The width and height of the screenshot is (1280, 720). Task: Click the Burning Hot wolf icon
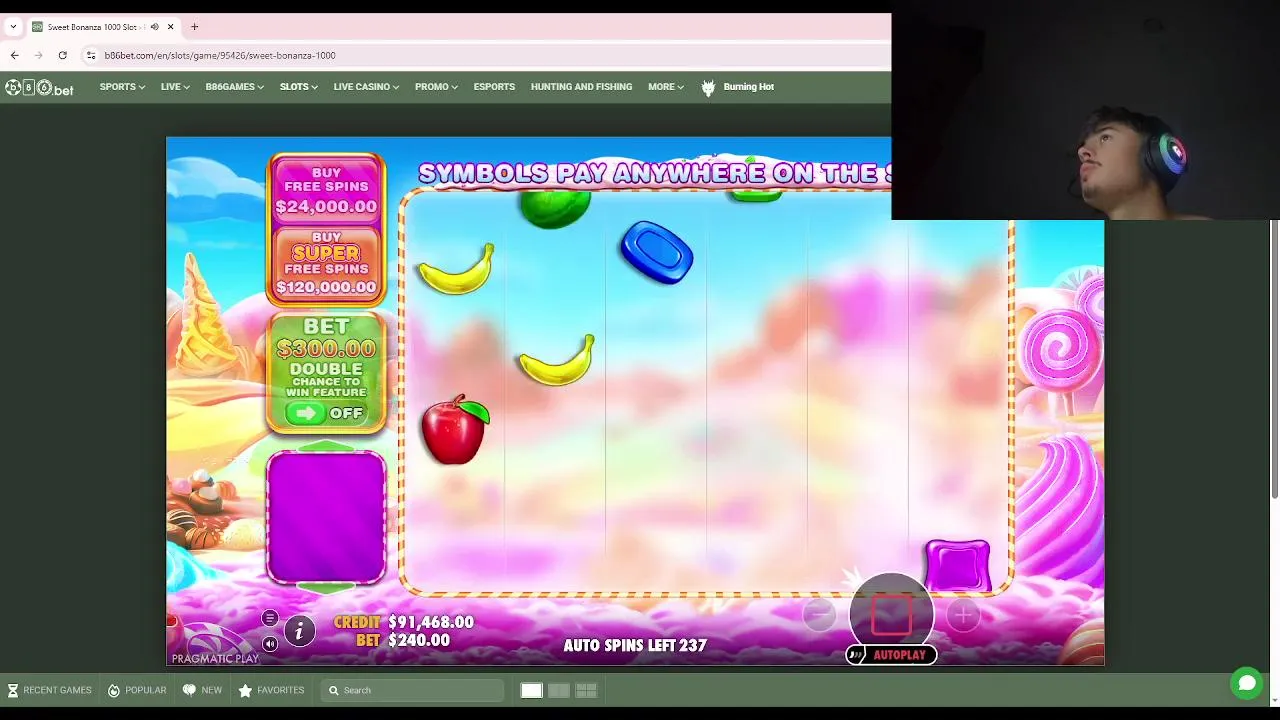click(708, 88)
